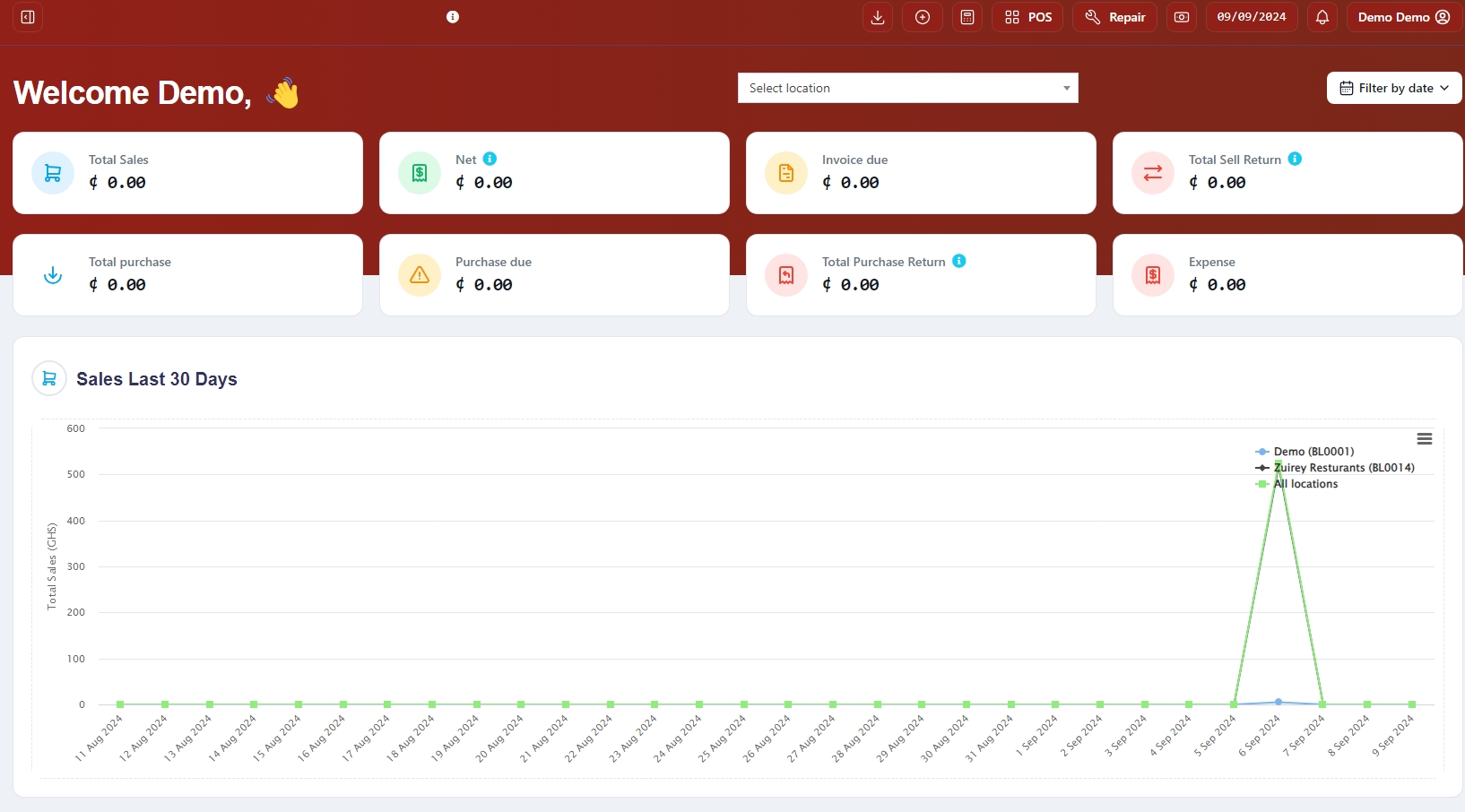The height and width of the screenshot is (812, 1465).
Task: Click the Total Sell Return info icon
Action: tap(1294, 159)
